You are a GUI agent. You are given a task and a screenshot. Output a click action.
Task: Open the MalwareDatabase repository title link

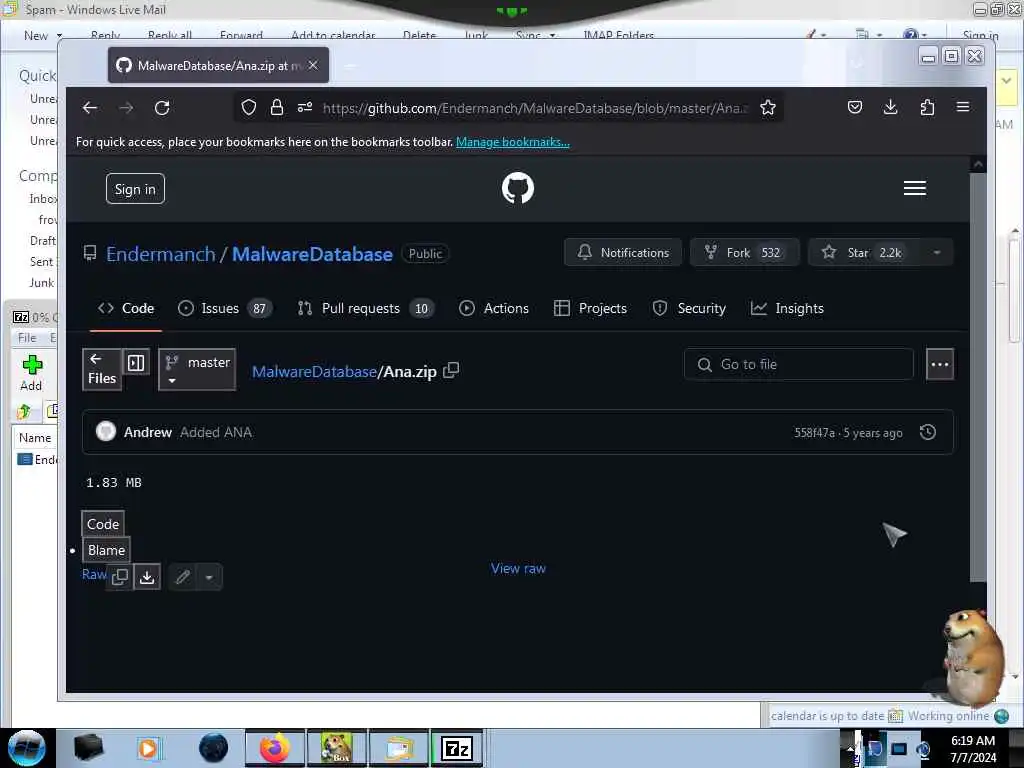click(x=312, y=254)
